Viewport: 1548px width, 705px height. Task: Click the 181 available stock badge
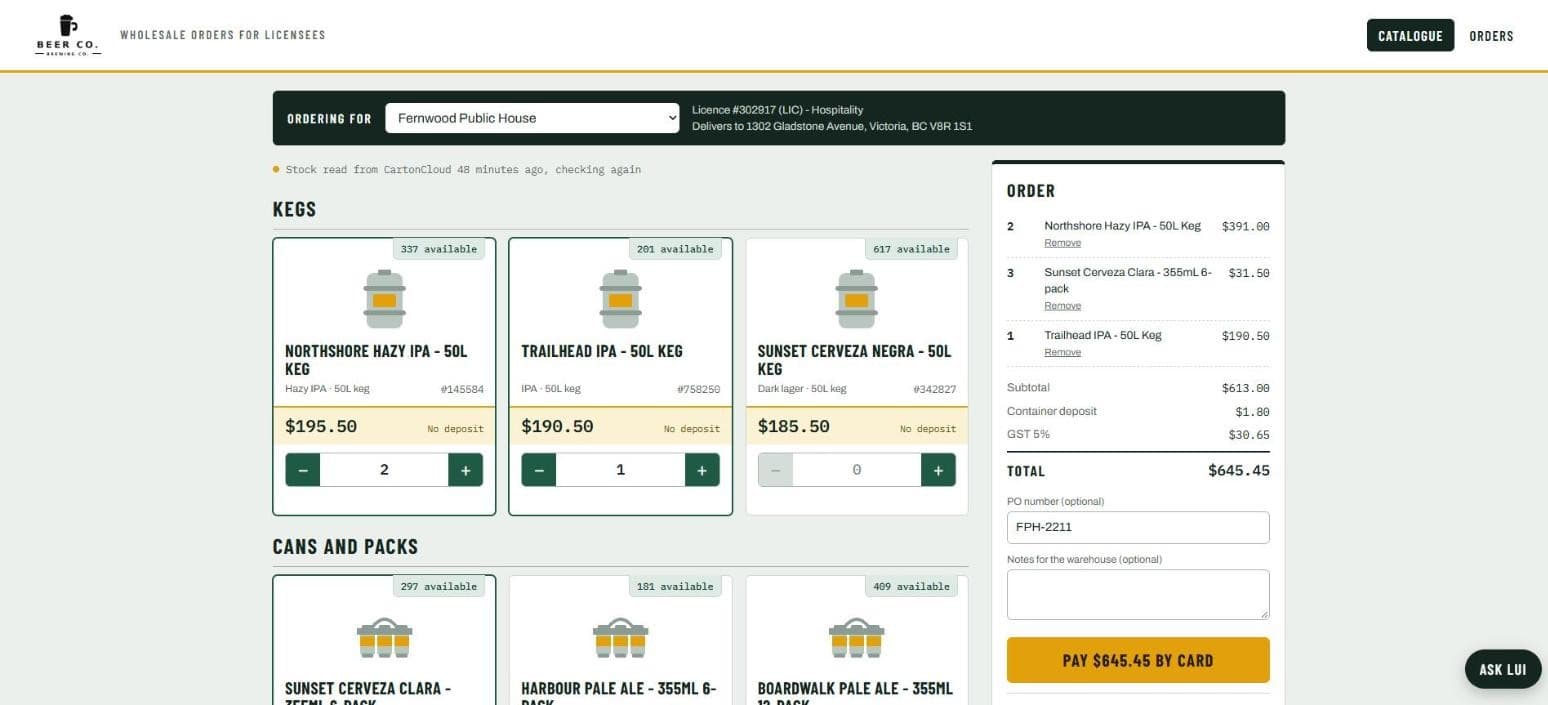675,586
